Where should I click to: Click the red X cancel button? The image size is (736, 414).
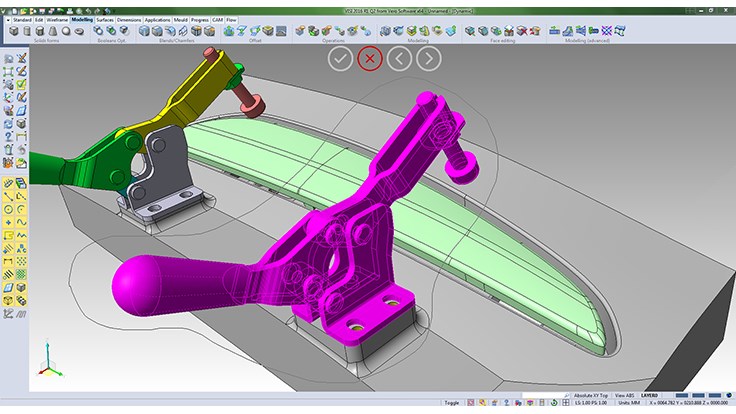pos(370,58)
